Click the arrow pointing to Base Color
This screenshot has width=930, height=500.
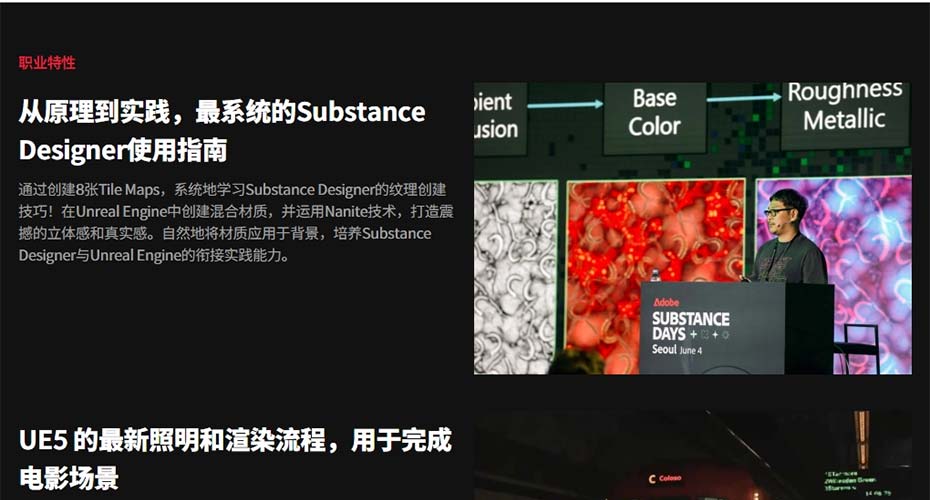point(565,104)
